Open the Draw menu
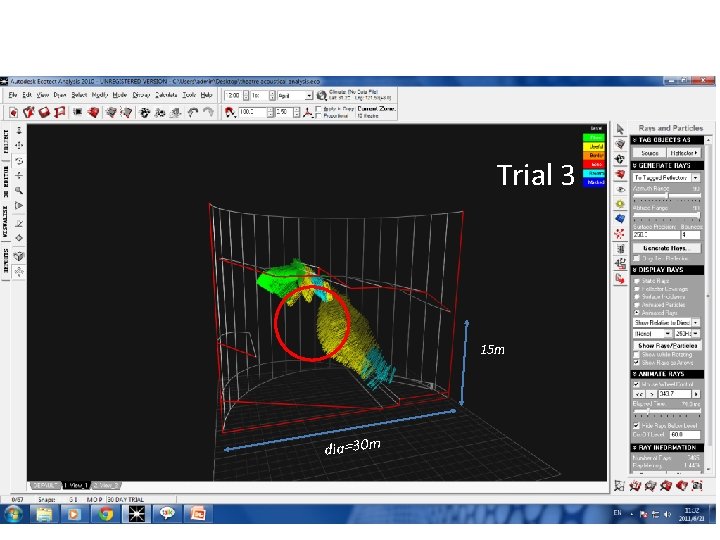 coord(60,95)
